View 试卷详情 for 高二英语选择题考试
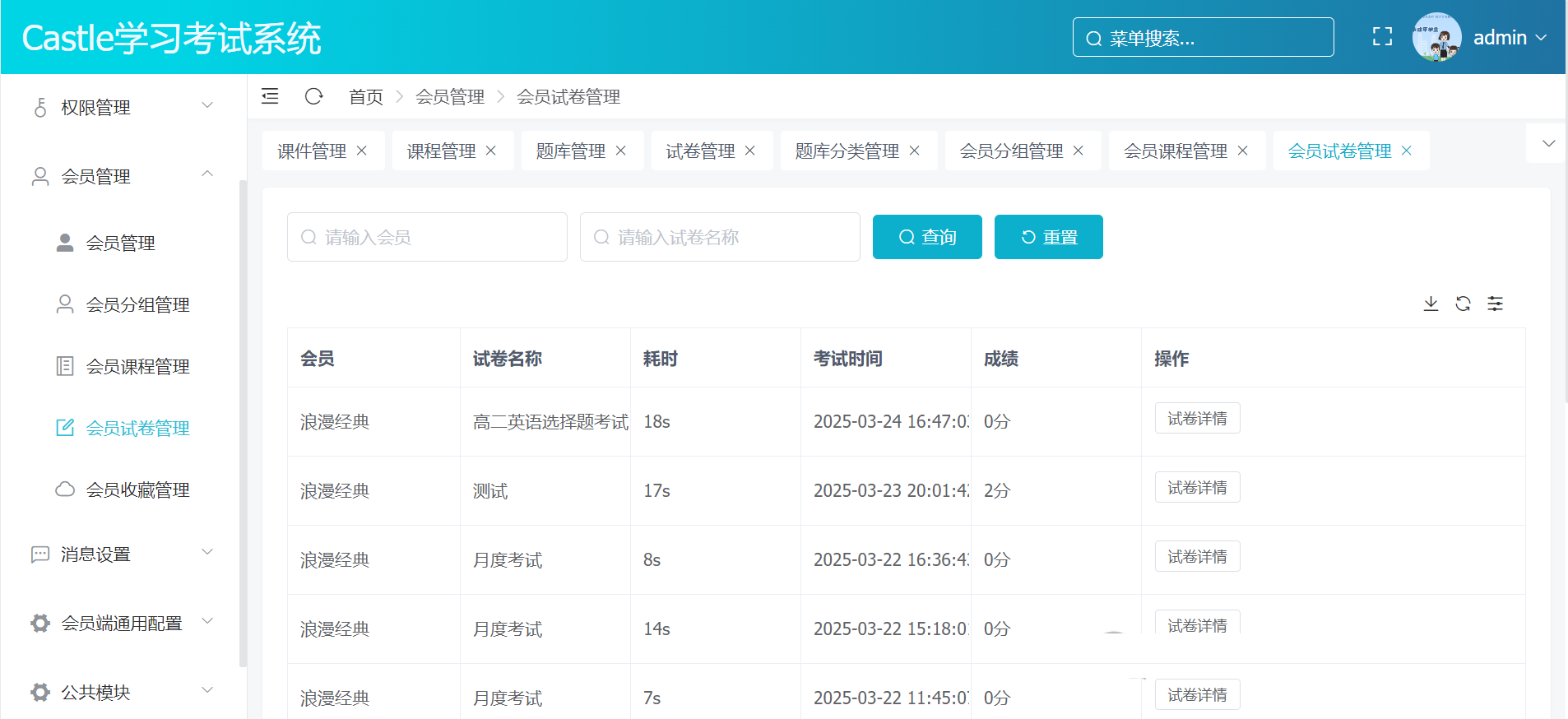The height and width of the screenshot is (719, 1568). 1197,419
